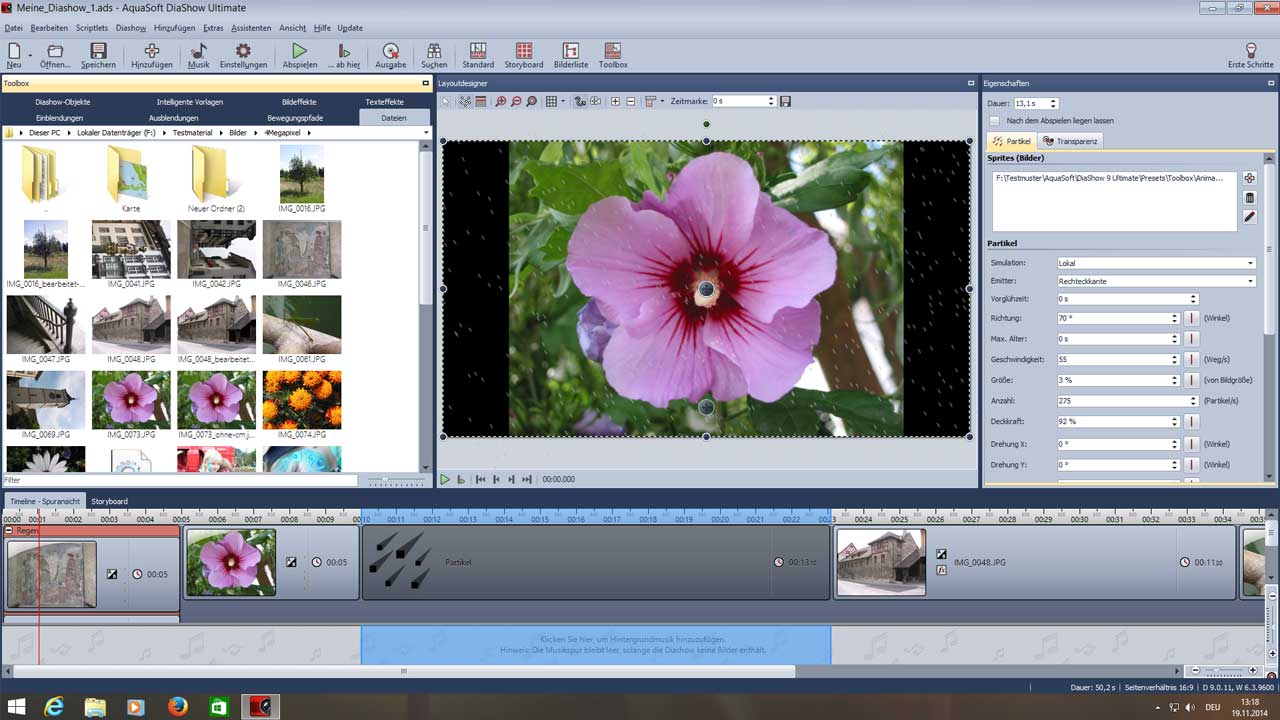
Task: Zoom in on the Layoutdesigner
Action: pyautogui.click(x=501, y=102)
